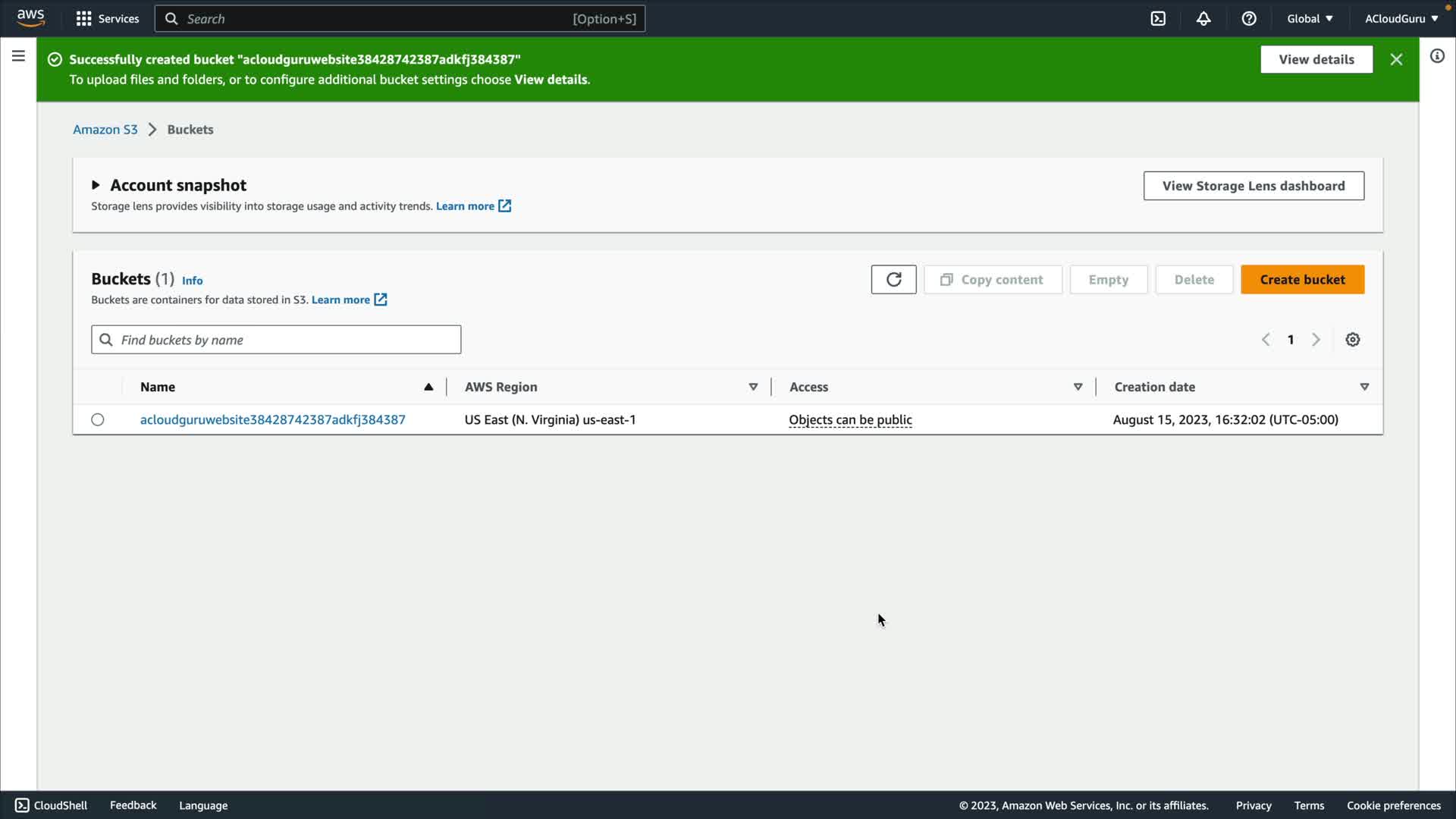Click the AWS logo home icon
The height and width of the screenshot is (819, 1456).
(31, 18)
